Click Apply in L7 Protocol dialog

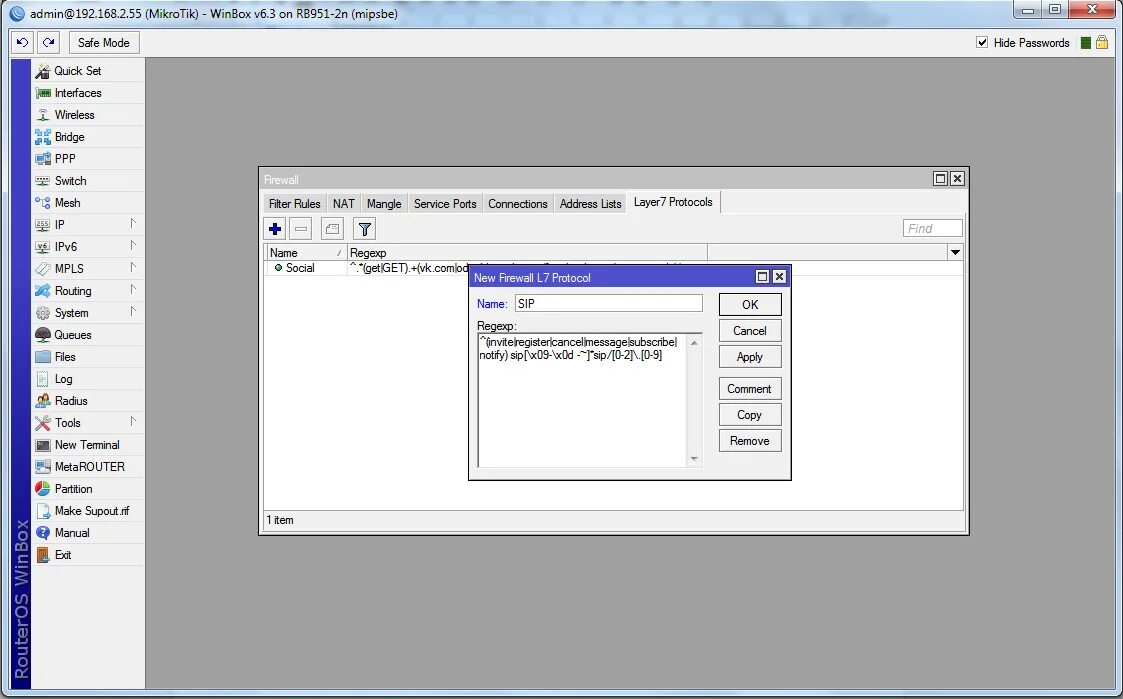(x=750, y=357)
